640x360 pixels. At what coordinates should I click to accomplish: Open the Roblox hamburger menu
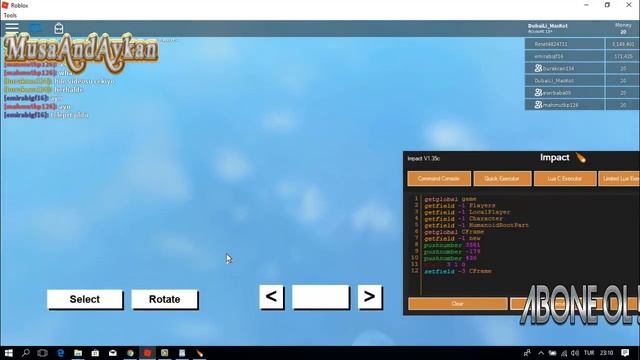(x=11, y=28)
